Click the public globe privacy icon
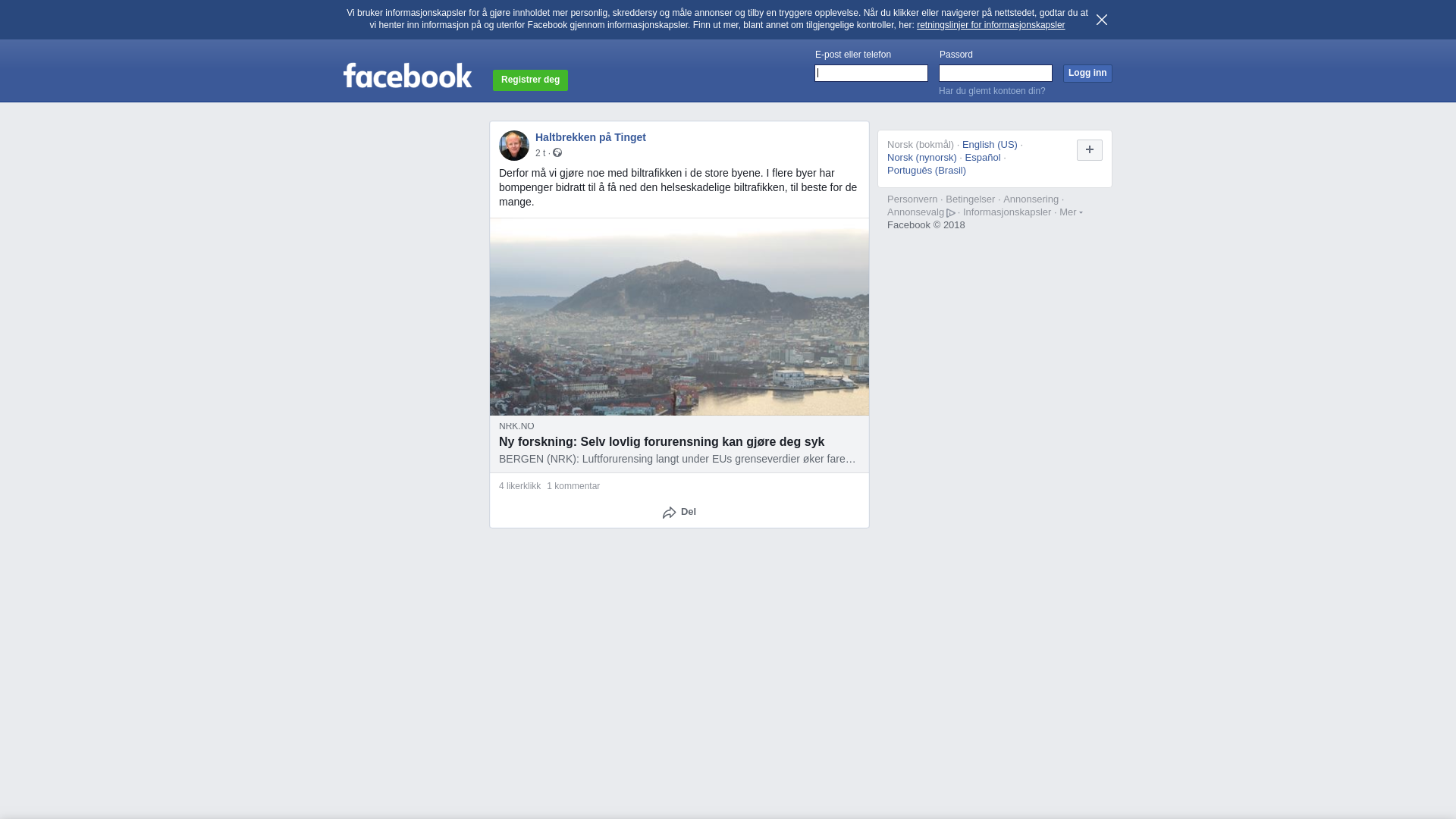The image size is (1456, 819). [x=557, y=153]
